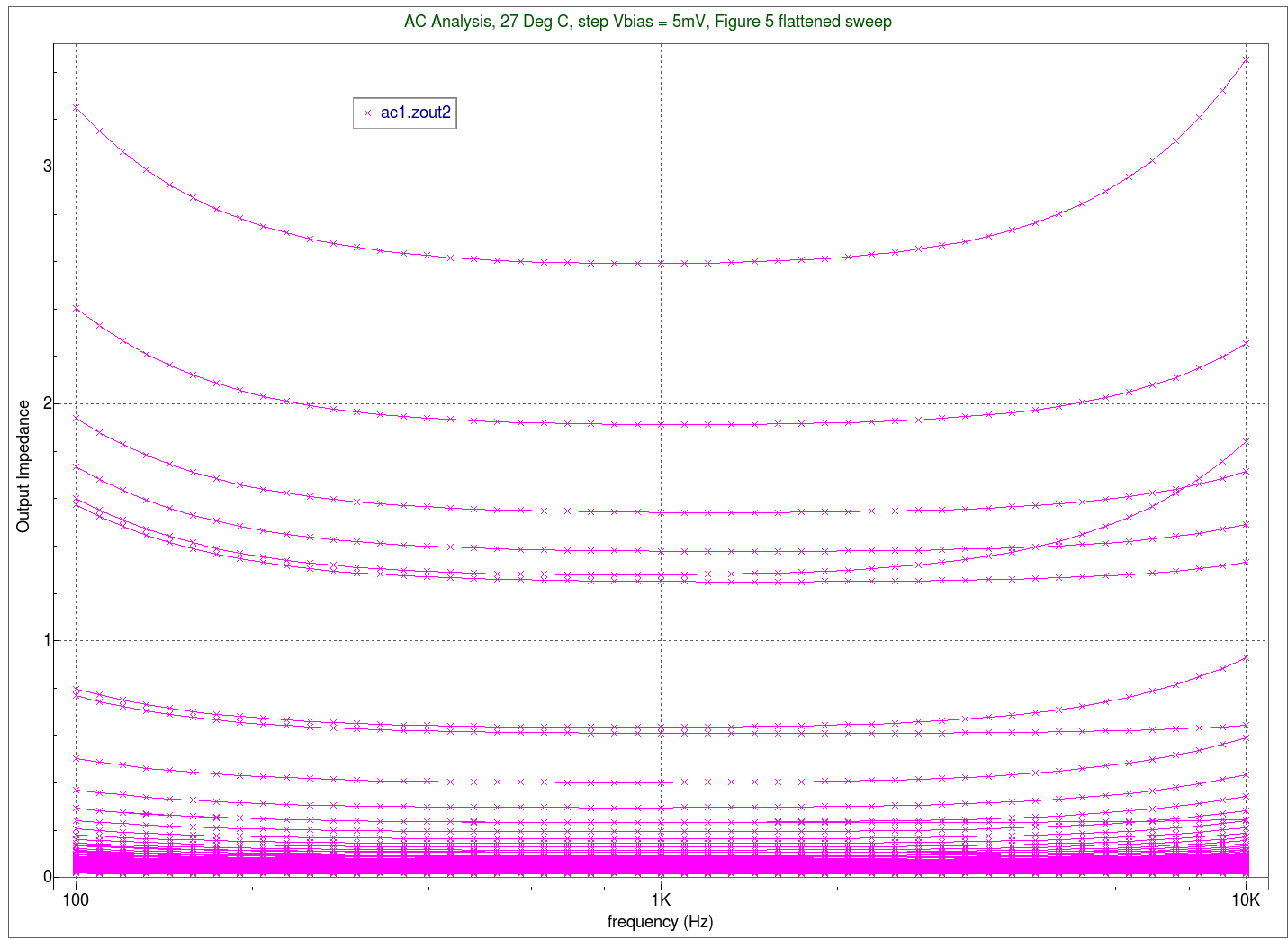Click the 1K tick label on frequency axis
This screenshot has width=1288, height=940.
tap(661, 899)
